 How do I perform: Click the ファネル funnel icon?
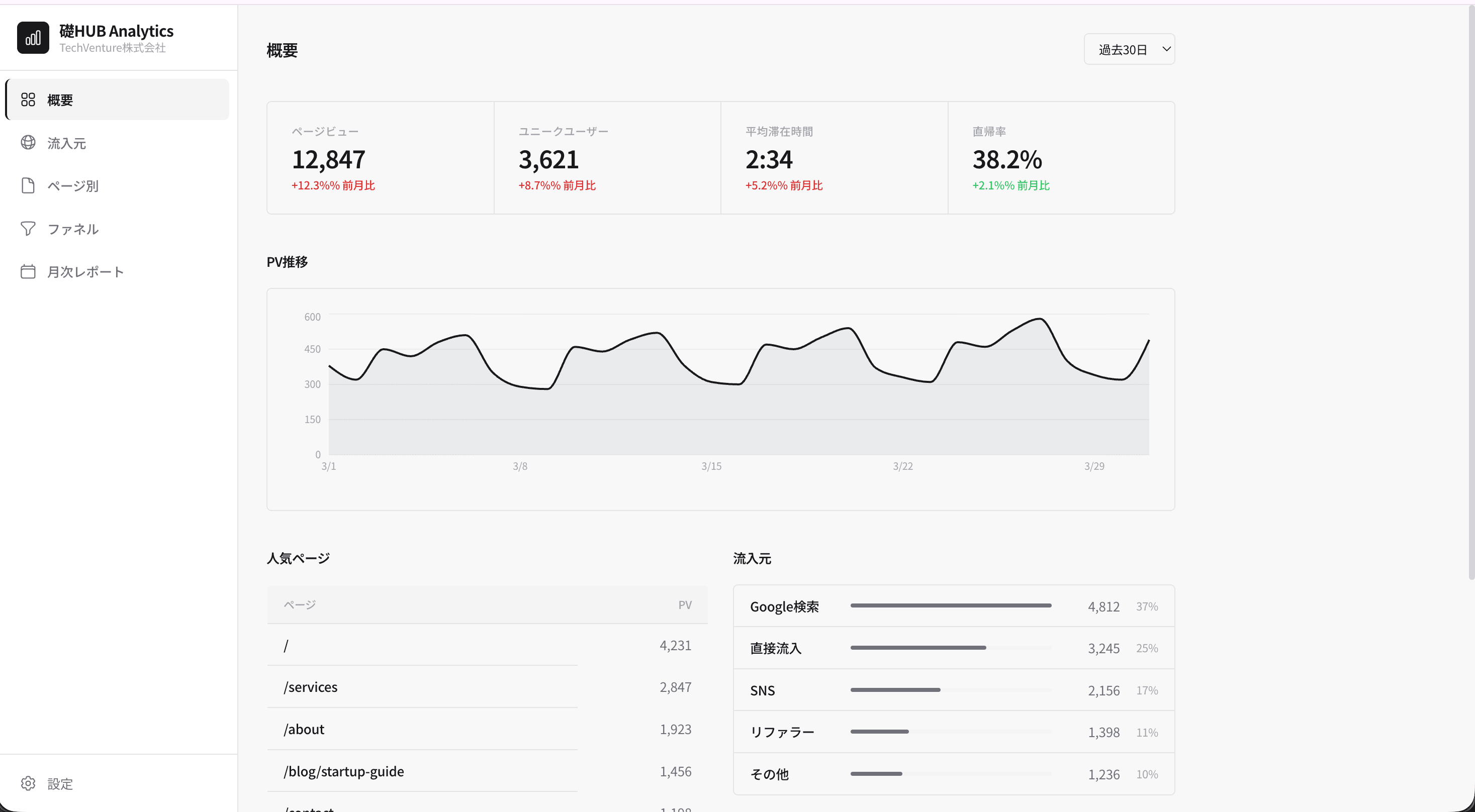click(x=28, y=229)
